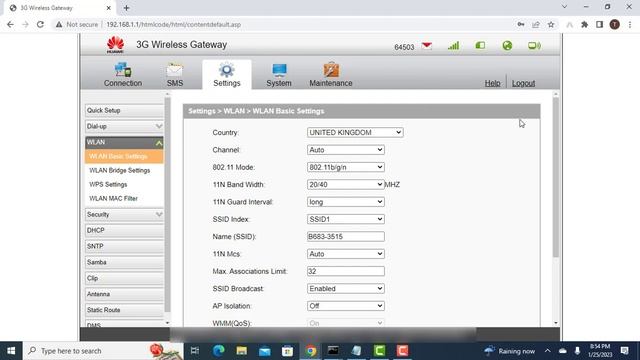This screenshot has height=360, width=640.
Task: Open Samba settings in sidebar
Action: [x=124, y=262]
